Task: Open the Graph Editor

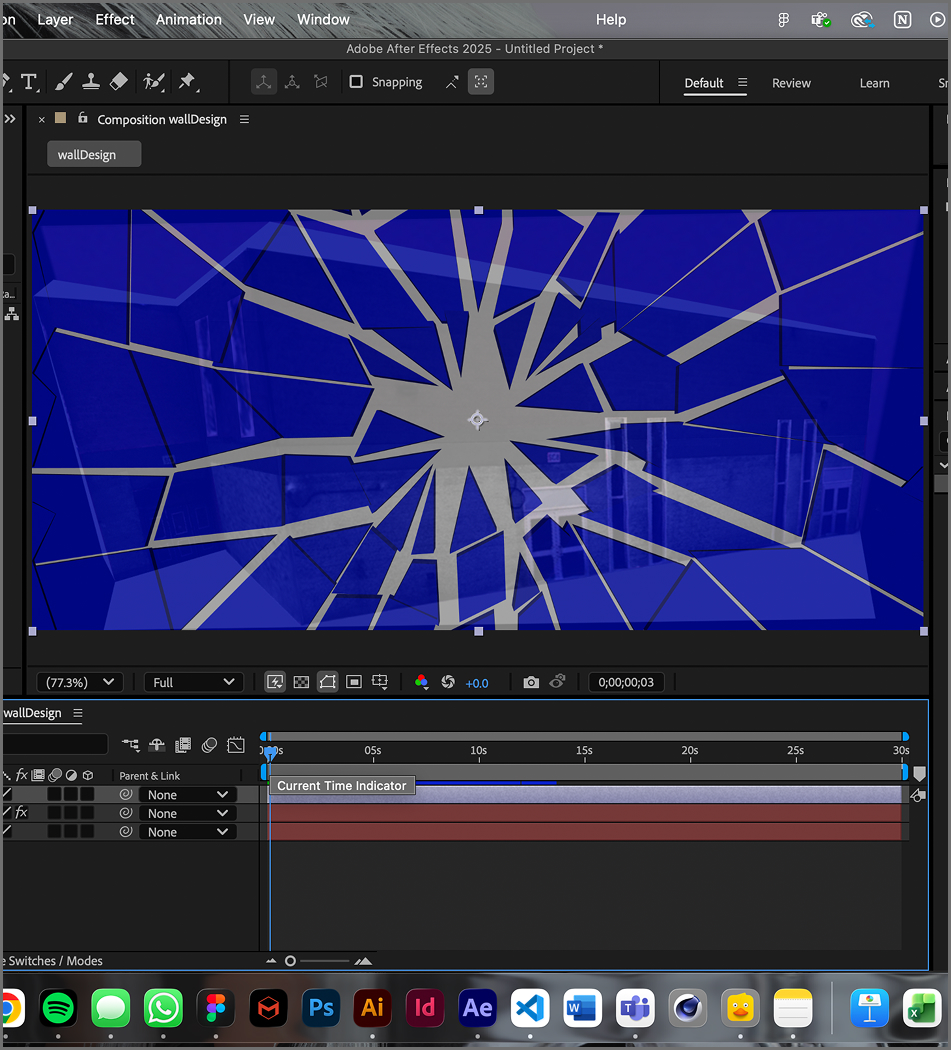Action: click(235, 744)
